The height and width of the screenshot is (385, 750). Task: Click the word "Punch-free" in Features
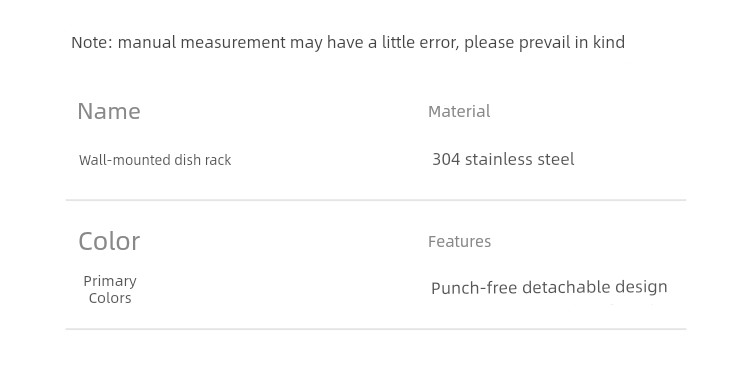tap(474, 288)
